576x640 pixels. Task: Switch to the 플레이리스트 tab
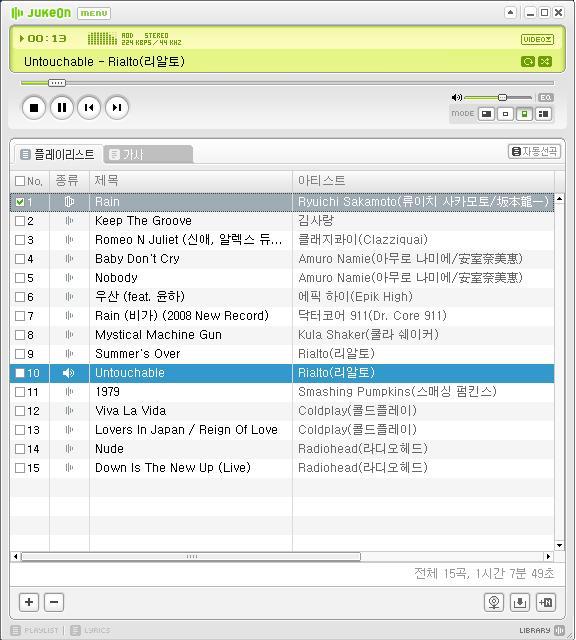(58, 154)
